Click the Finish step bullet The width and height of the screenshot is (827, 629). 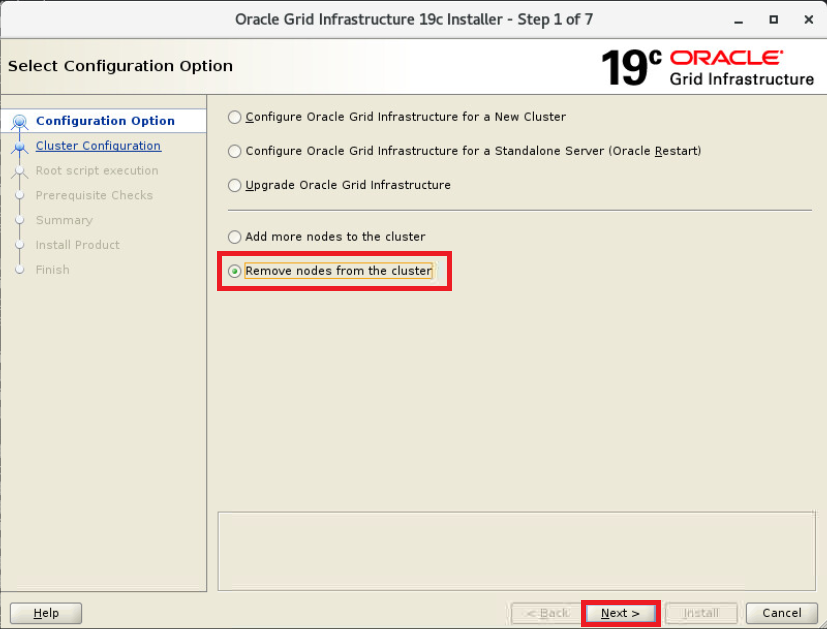click(x=20, y=269)
